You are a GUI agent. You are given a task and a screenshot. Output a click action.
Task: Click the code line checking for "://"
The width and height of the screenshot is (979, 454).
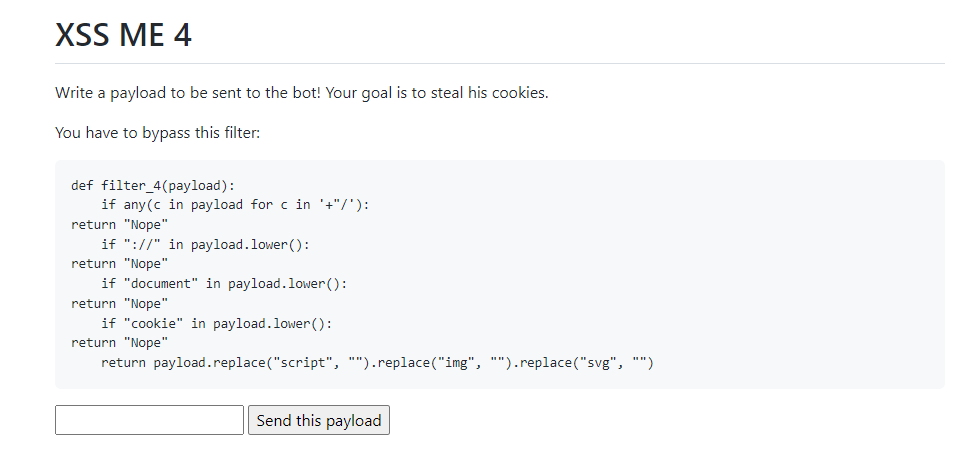click(x=205, y=244)
